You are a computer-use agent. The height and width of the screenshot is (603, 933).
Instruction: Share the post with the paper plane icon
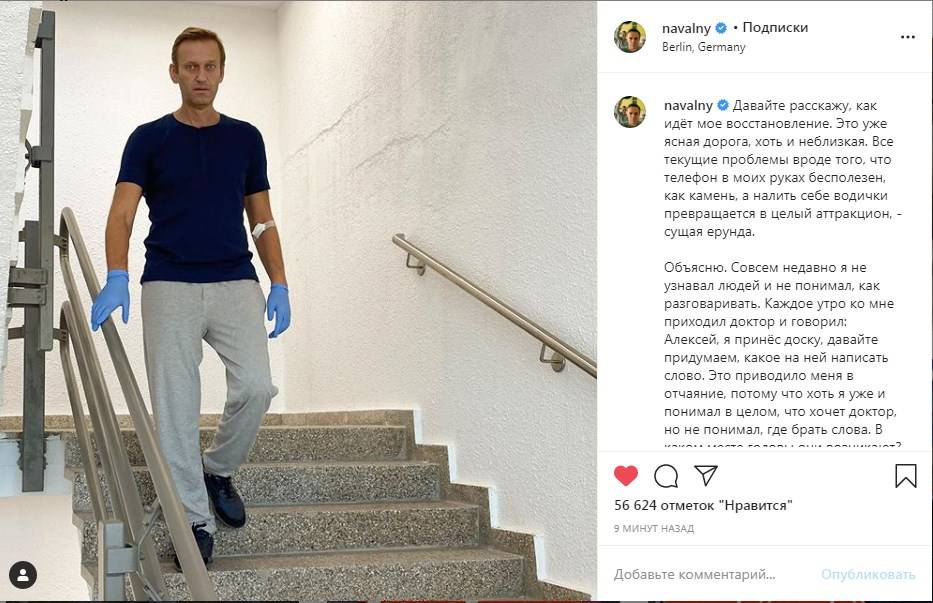(x=706, y=475)
